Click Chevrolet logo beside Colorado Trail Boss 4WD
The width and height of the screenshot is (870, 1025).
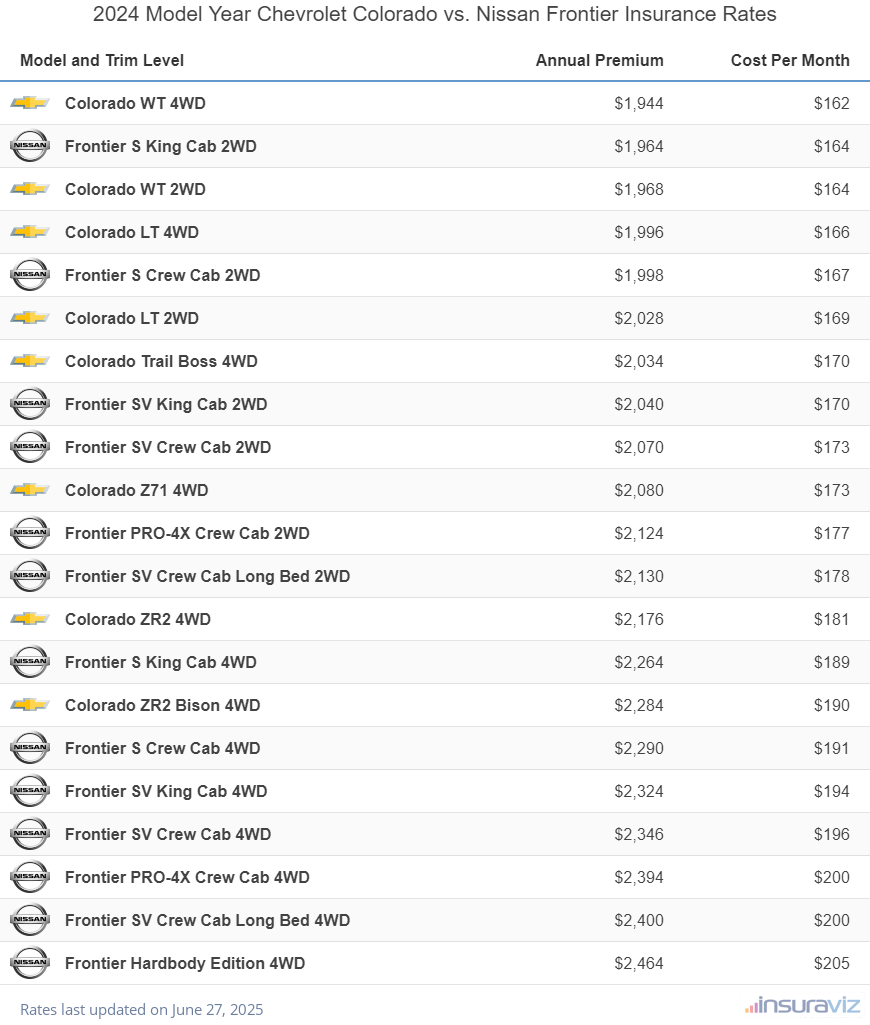coord(30,361)
